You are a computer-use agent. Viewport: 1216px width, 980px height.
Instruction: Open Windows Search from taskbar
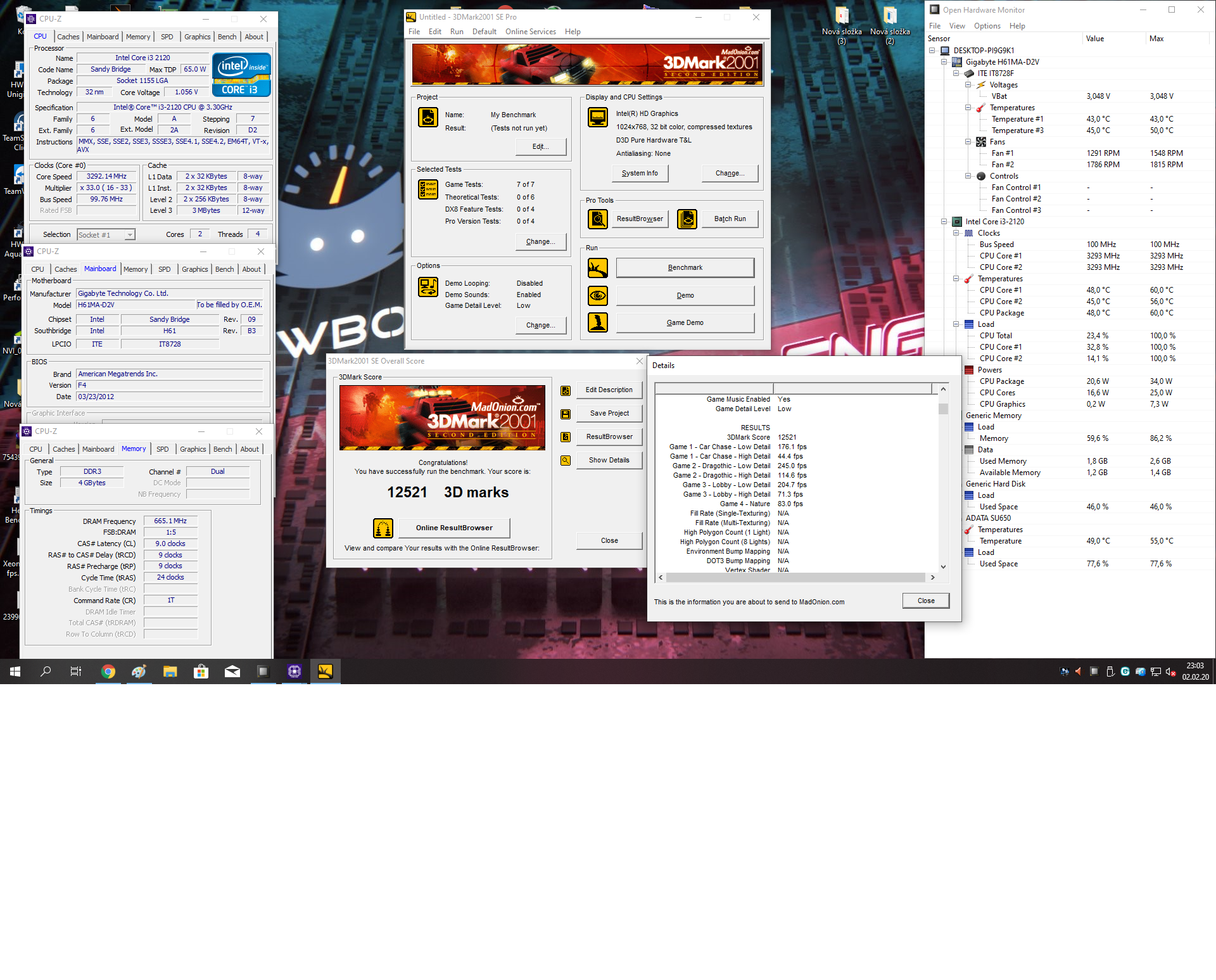pos(46,671)
